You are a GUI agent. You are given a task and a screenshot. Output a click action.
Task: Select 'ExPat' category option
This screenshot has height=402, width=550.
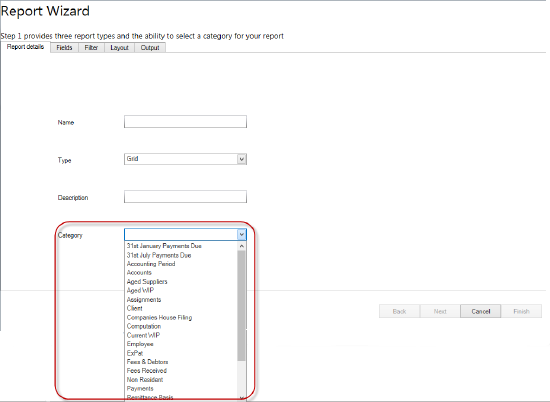(181, 353)
